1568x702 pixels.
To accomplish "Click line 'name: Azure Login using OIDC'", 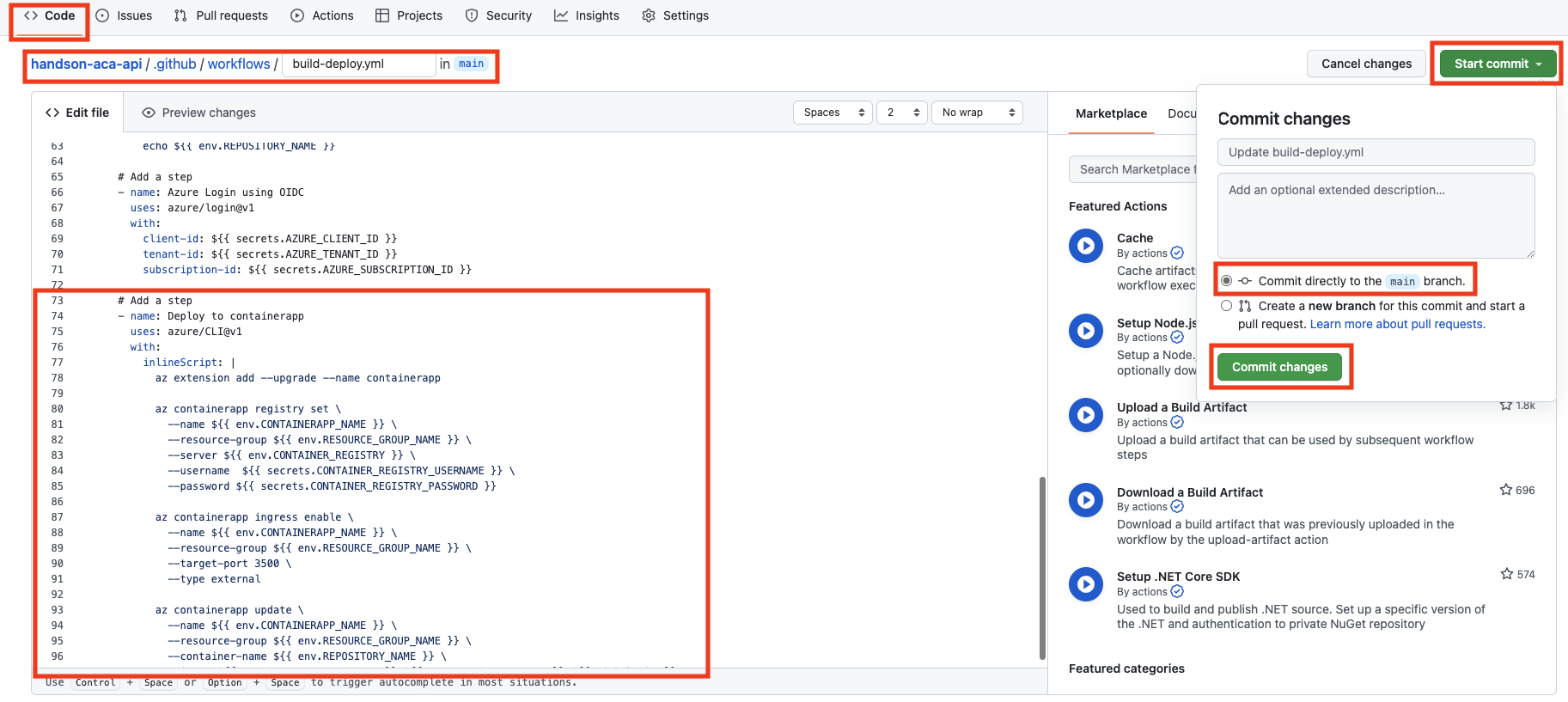I will (217, 192).
